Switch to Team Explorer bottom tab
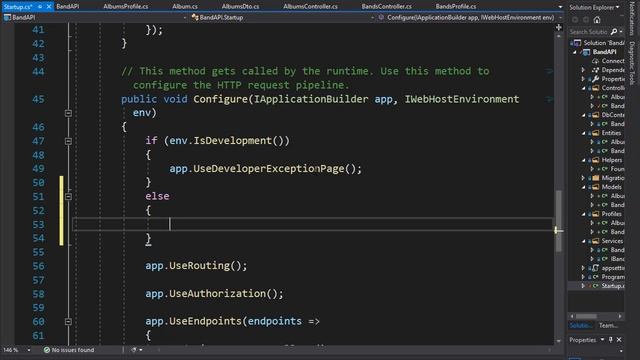Viewport: 640px width, 360px height. point(608,325)
